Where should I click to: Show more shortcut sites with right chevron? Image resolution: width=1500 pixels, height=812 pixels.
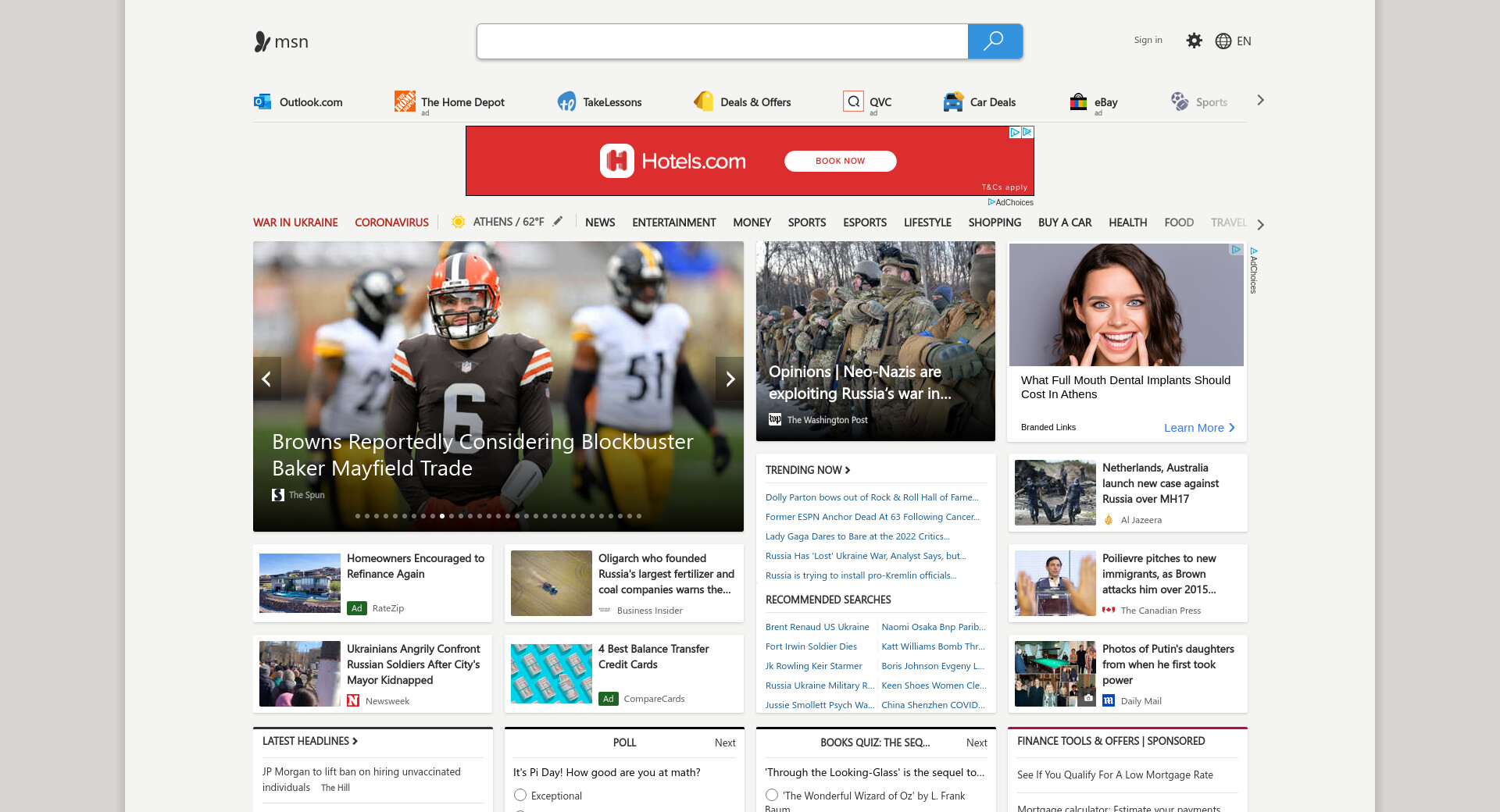pyautogui.click(x=1260, y=100)
